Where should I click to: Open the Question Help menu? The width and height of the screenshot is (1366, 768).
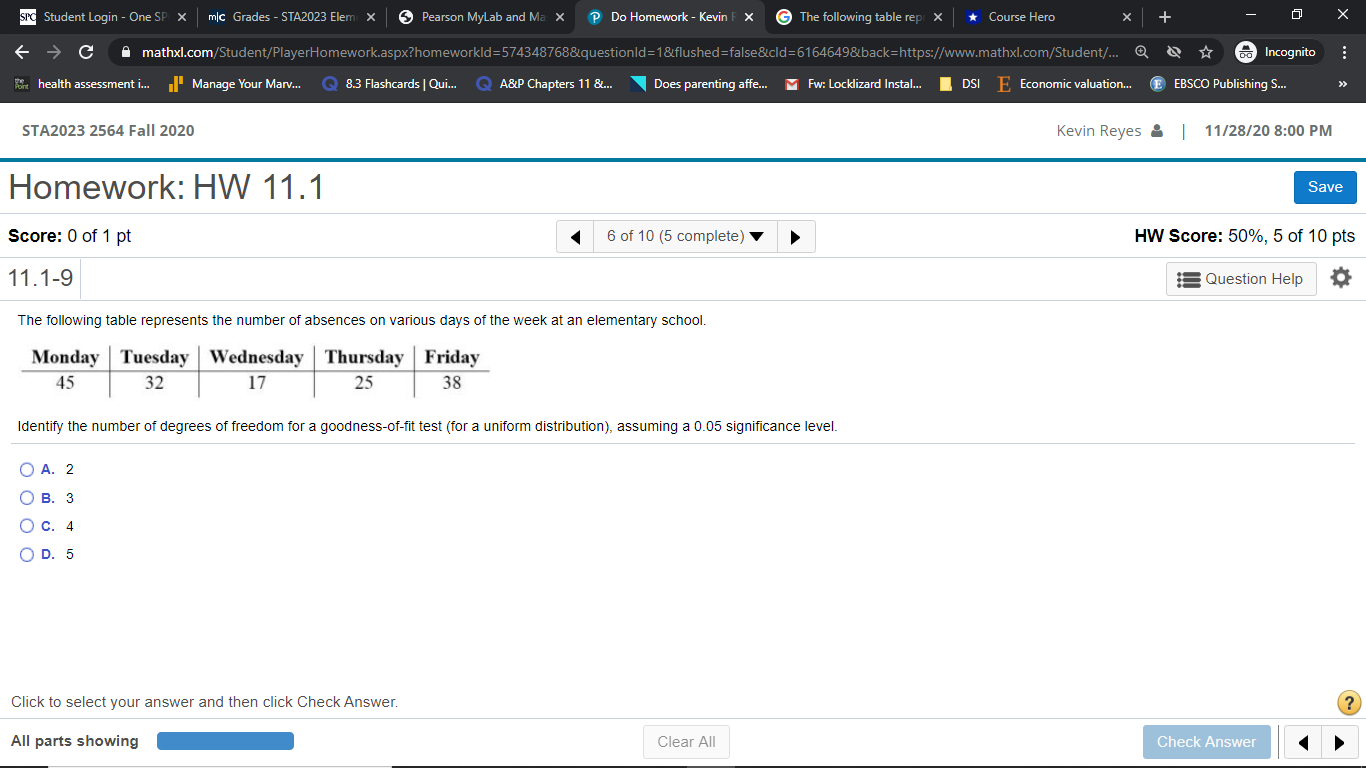tap(1241, 279)
